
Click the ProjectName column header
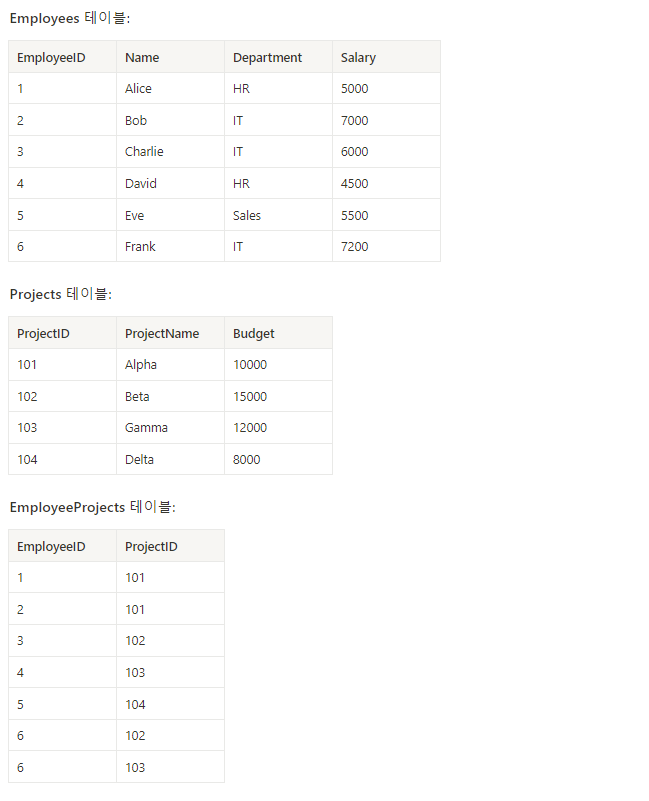tap(170, 333)
